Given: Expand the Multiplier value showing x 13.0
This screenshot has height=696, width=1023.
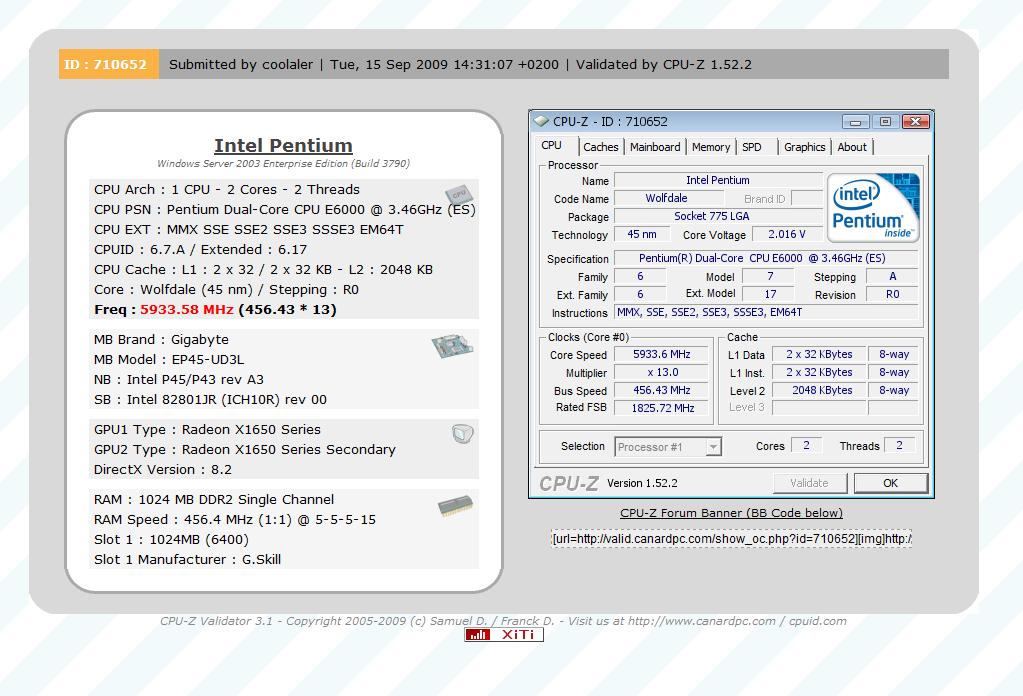Looking at the screenshot, I should [661, 372].
